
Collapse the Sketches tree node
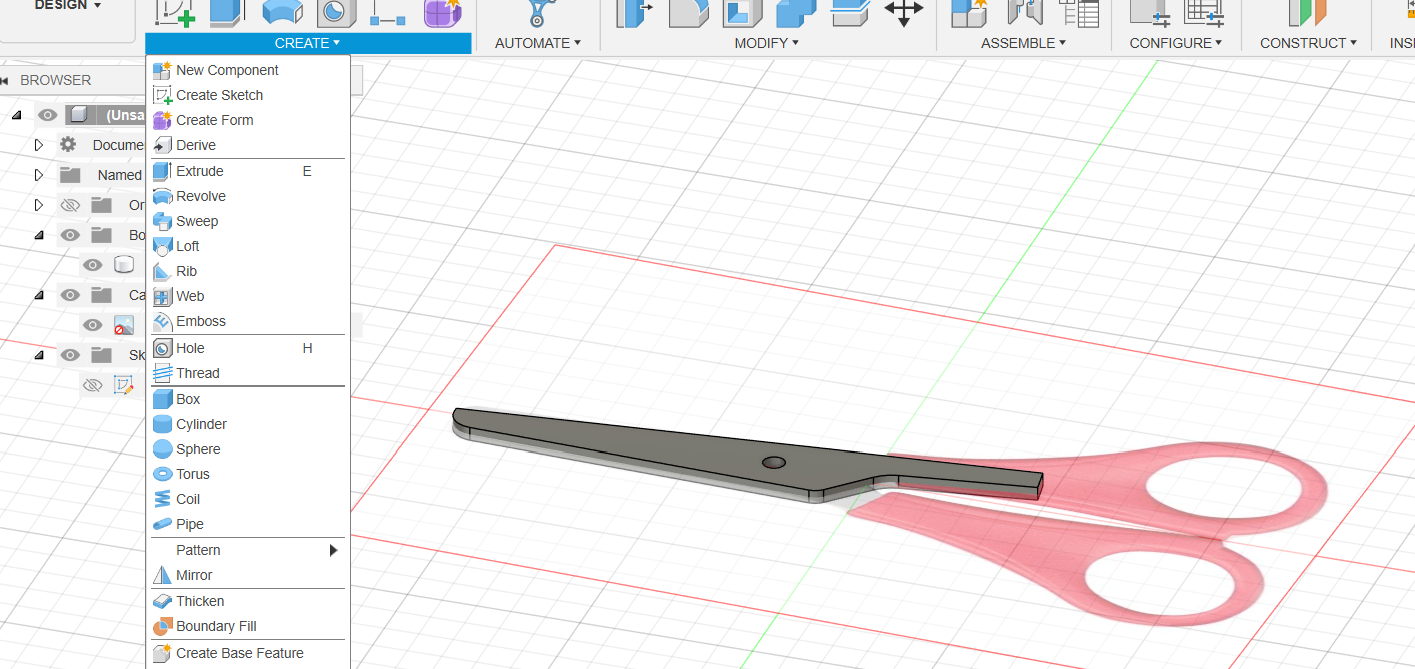pos(39,355)
